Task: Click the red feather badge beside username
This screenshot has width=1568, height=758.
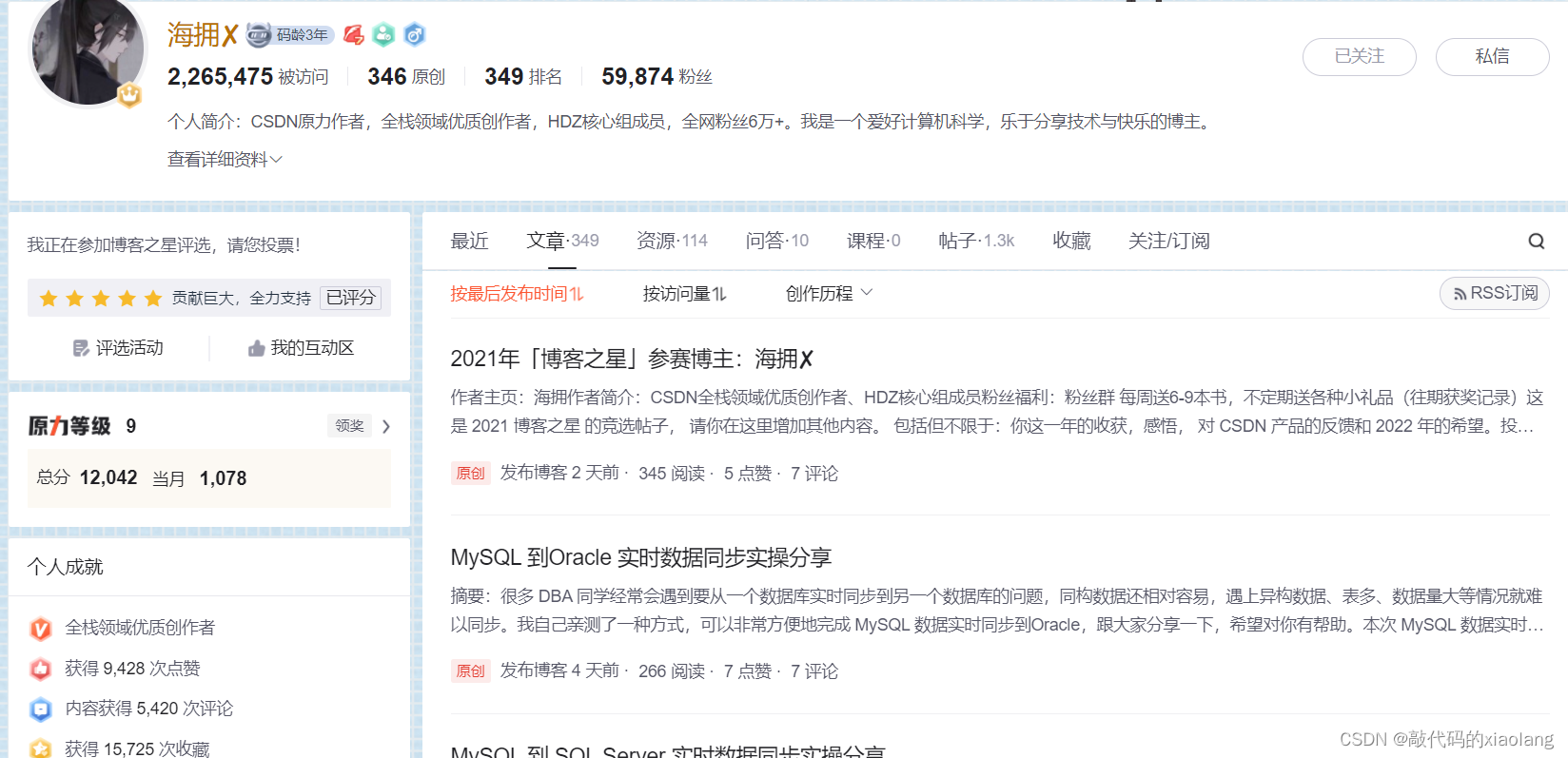Action: (x=354, y=35)
